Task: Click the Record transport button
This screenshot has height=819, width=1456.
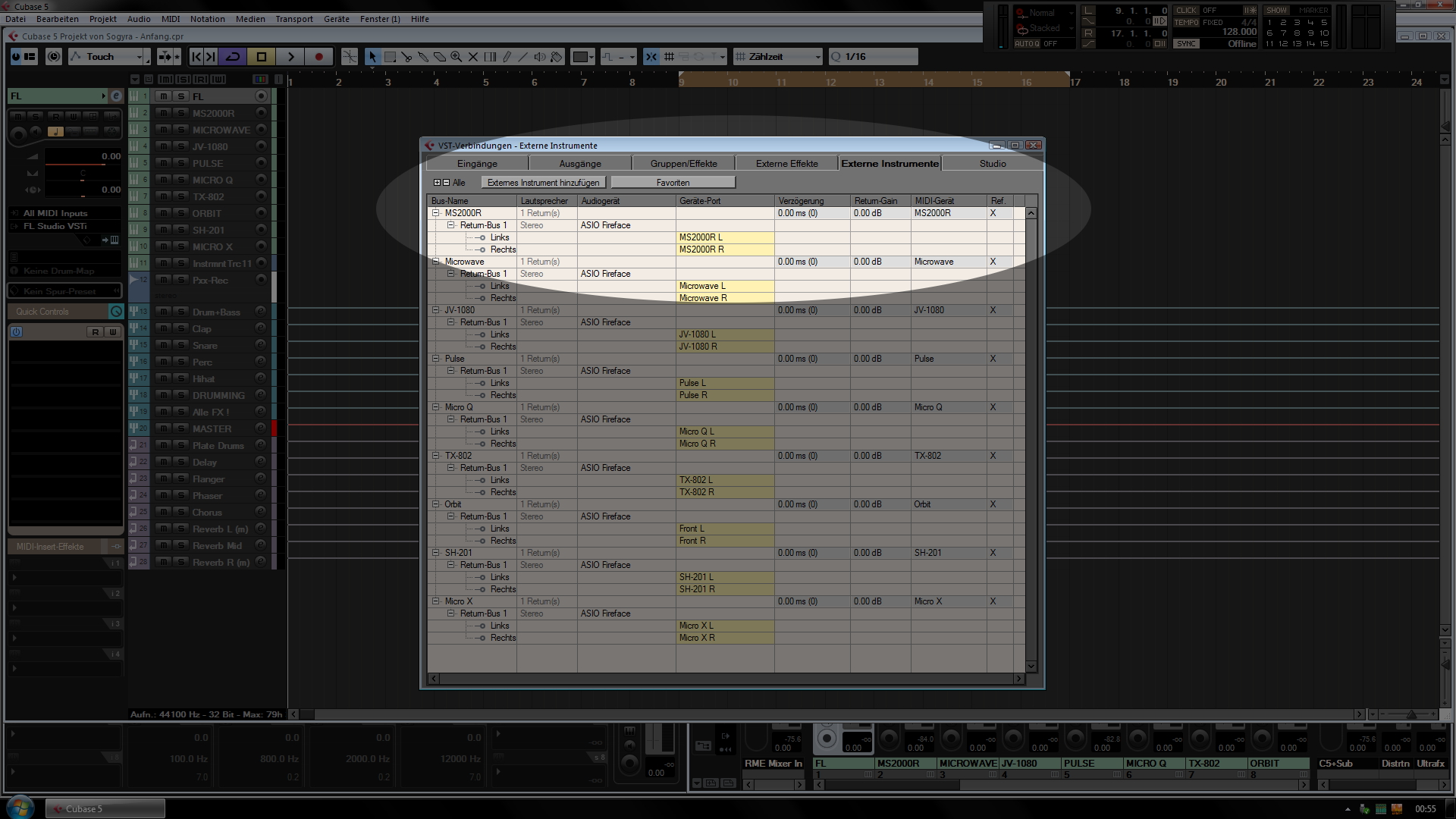Action: [319, 57]
